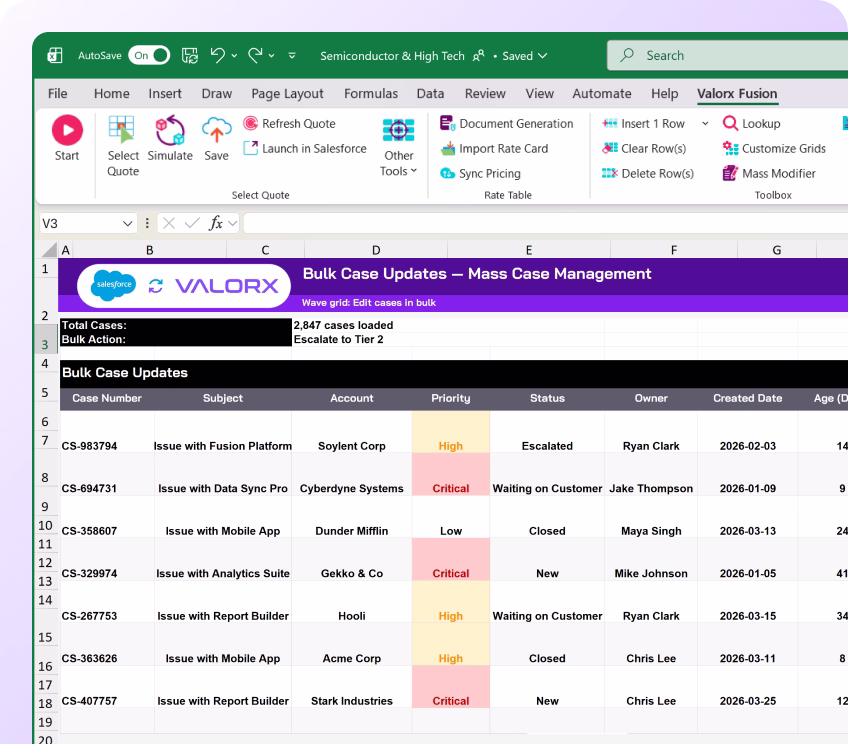The height and width of the screenshot is (744, 848).
Task: Click owner Maya Singh cell
Action: [x=651, y=518]
